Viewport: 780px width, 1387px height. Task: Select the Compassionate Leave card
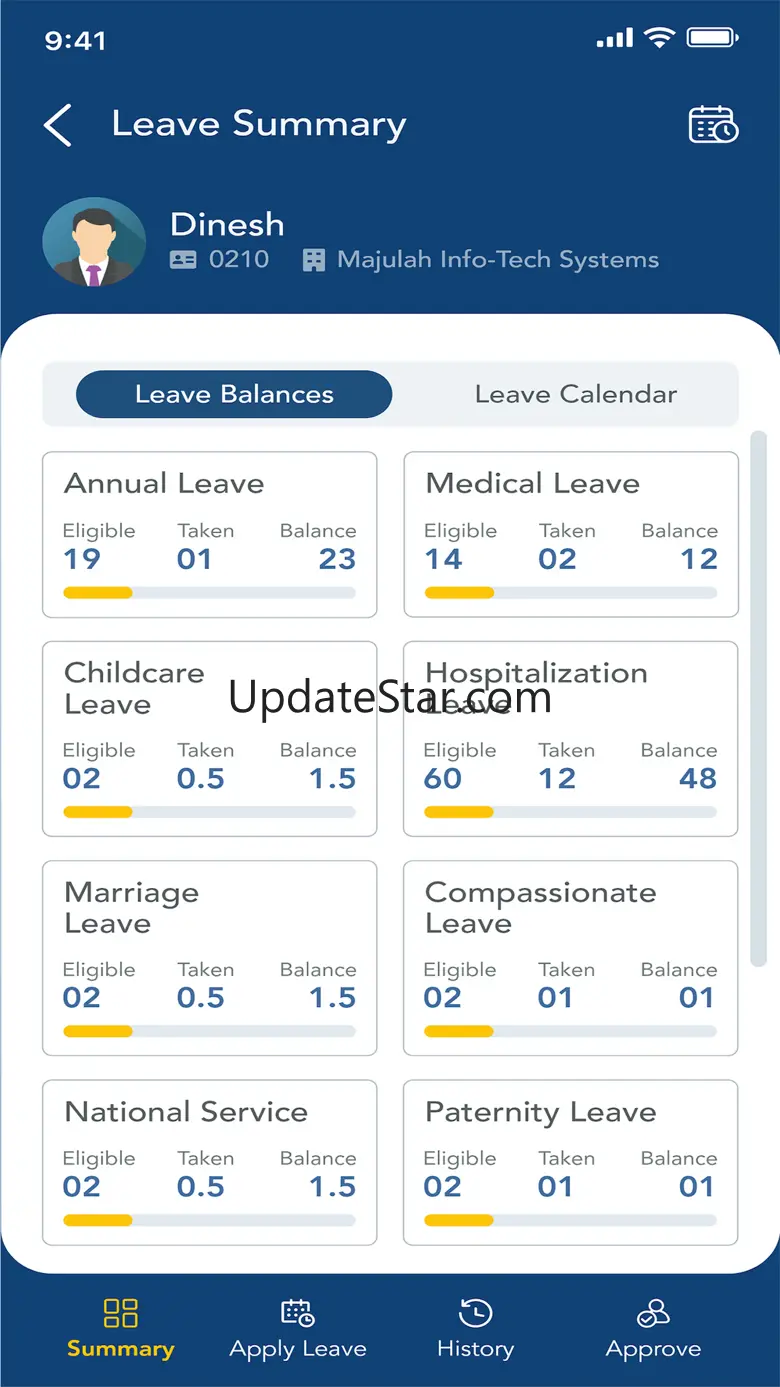571,958
